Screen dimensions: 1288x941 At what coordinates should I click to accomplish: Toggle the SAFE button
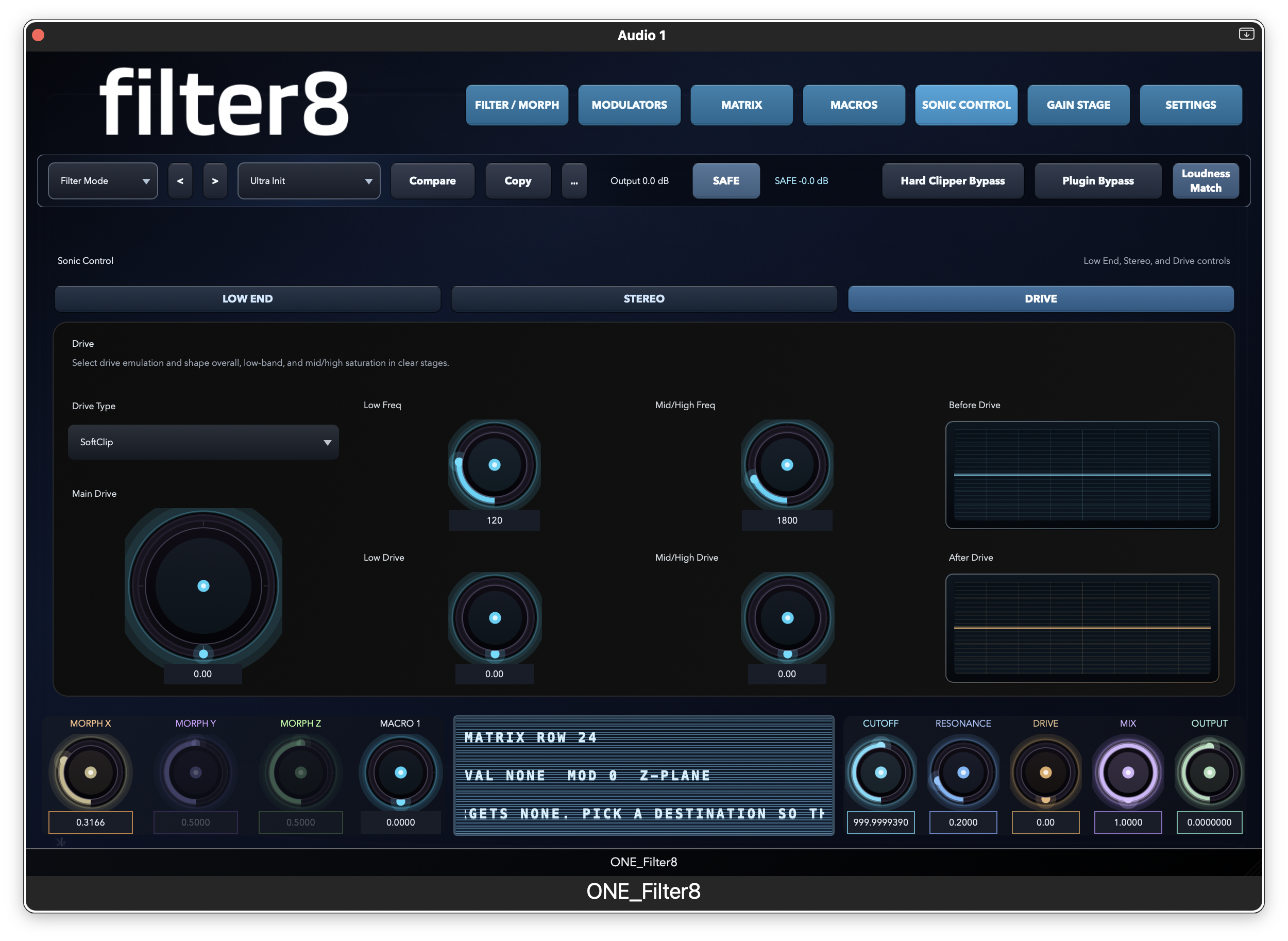pyautogui.click(x=726, y=180)
